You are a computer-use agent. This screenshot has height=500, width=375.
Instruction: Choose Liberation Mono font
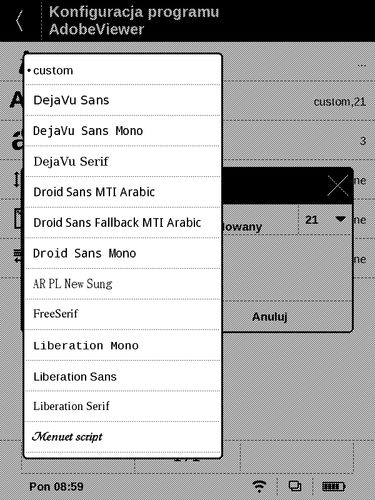pos(123,345)
